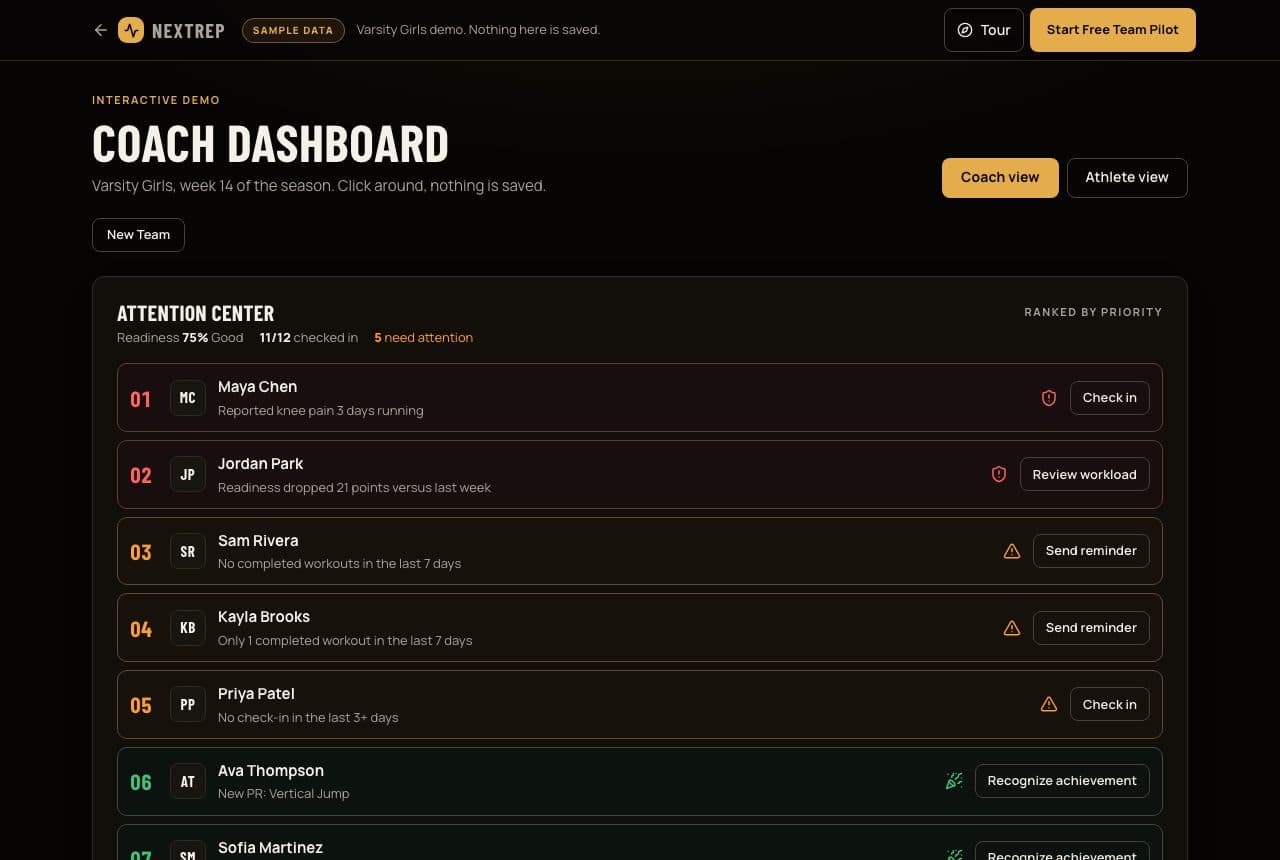
Task: Click the SR avatar badge
Action: [188, 551]
